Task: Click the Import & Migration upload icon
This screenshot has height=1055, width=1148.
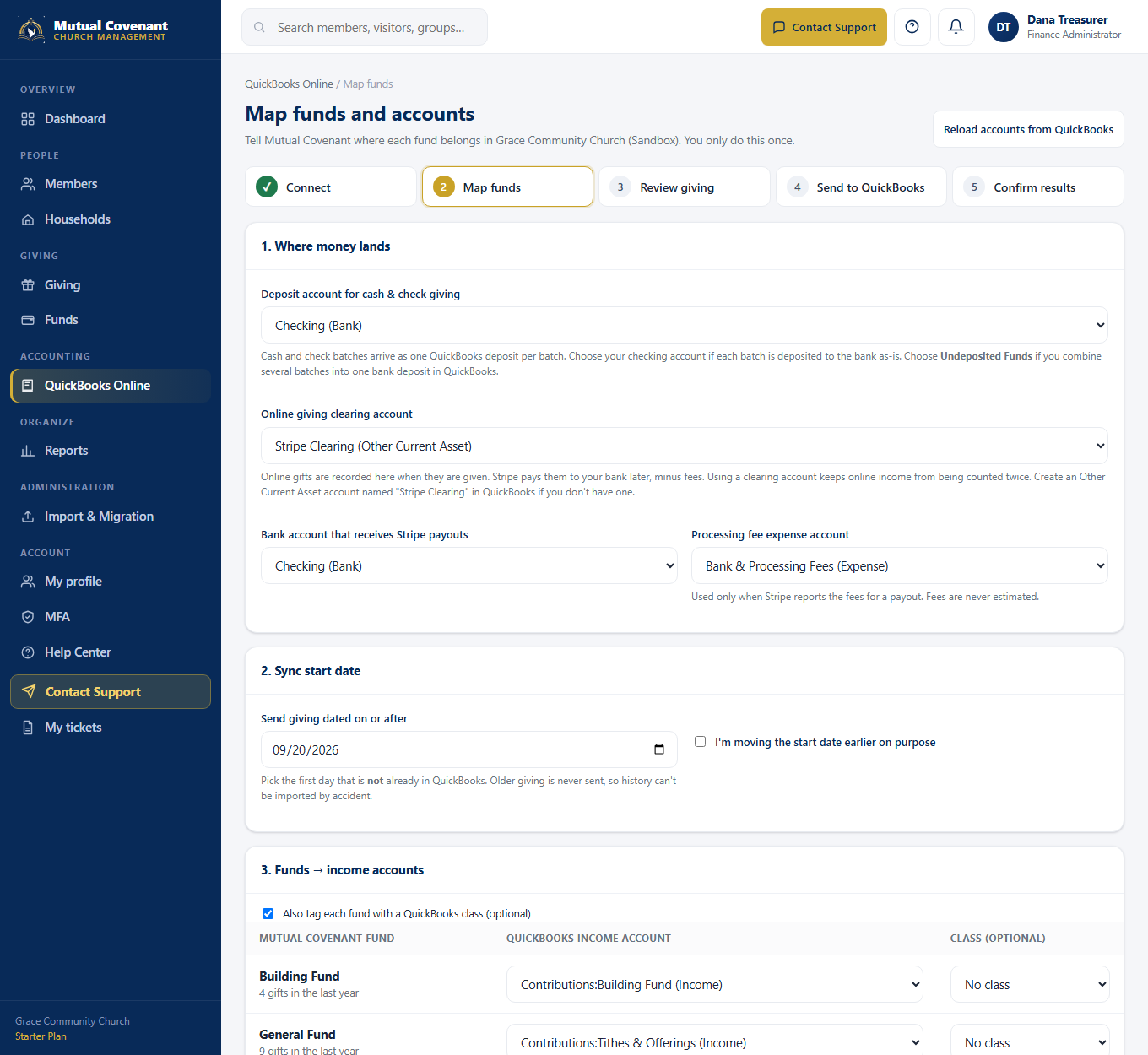Action: pyautogui.click(x=28, y=517)
